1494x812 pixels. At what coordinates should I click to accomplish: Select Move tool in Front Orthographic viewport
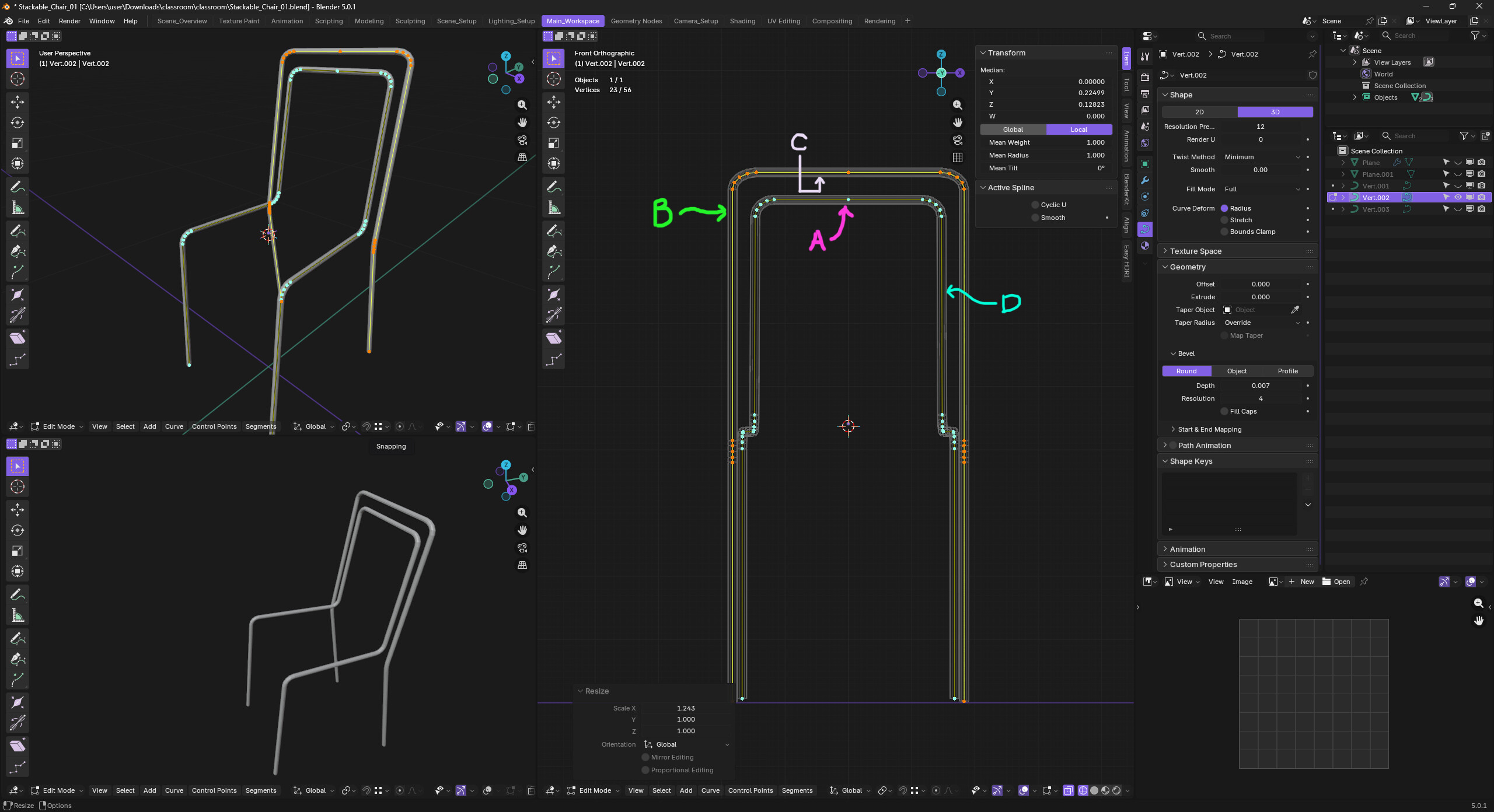(x=554, y=102)
